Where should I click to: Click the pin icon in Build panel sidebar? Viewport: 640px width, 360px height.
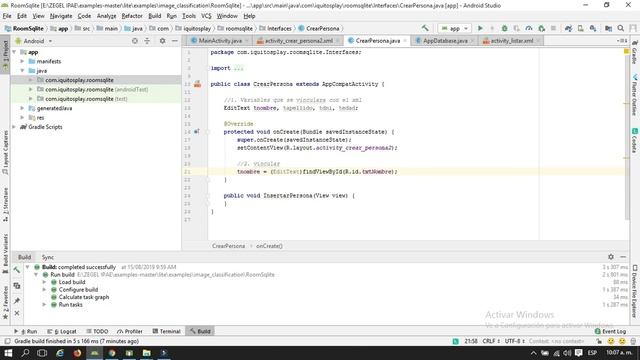click(17, 301)
